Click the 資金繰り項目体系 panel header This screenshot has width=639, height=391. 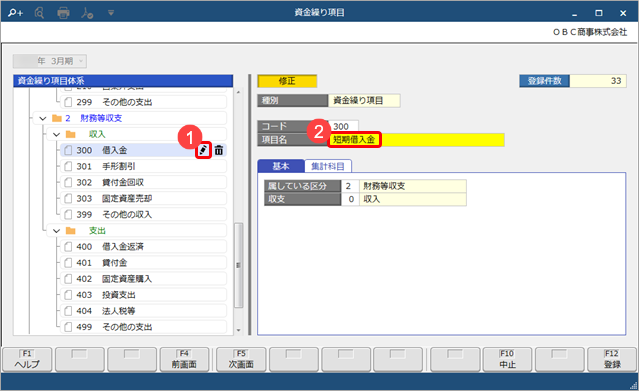coord(123,81)
